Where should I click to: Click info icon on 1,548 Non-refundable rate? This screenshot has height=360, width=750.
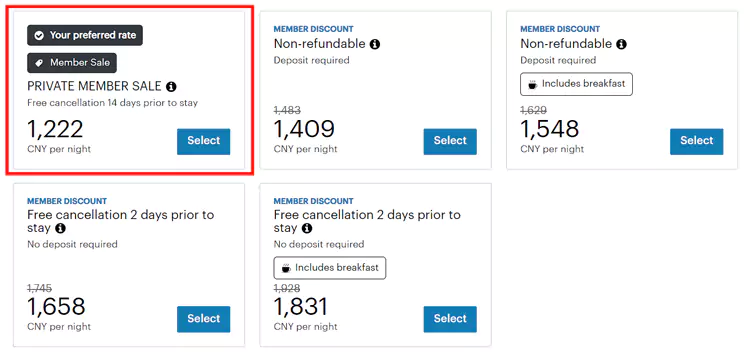621,44
